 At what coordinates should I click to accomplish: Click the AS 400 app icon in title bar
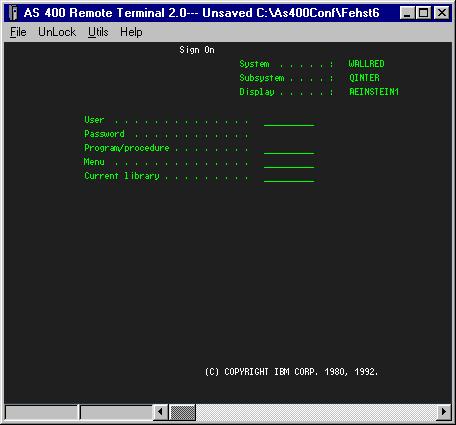point(13,13)
